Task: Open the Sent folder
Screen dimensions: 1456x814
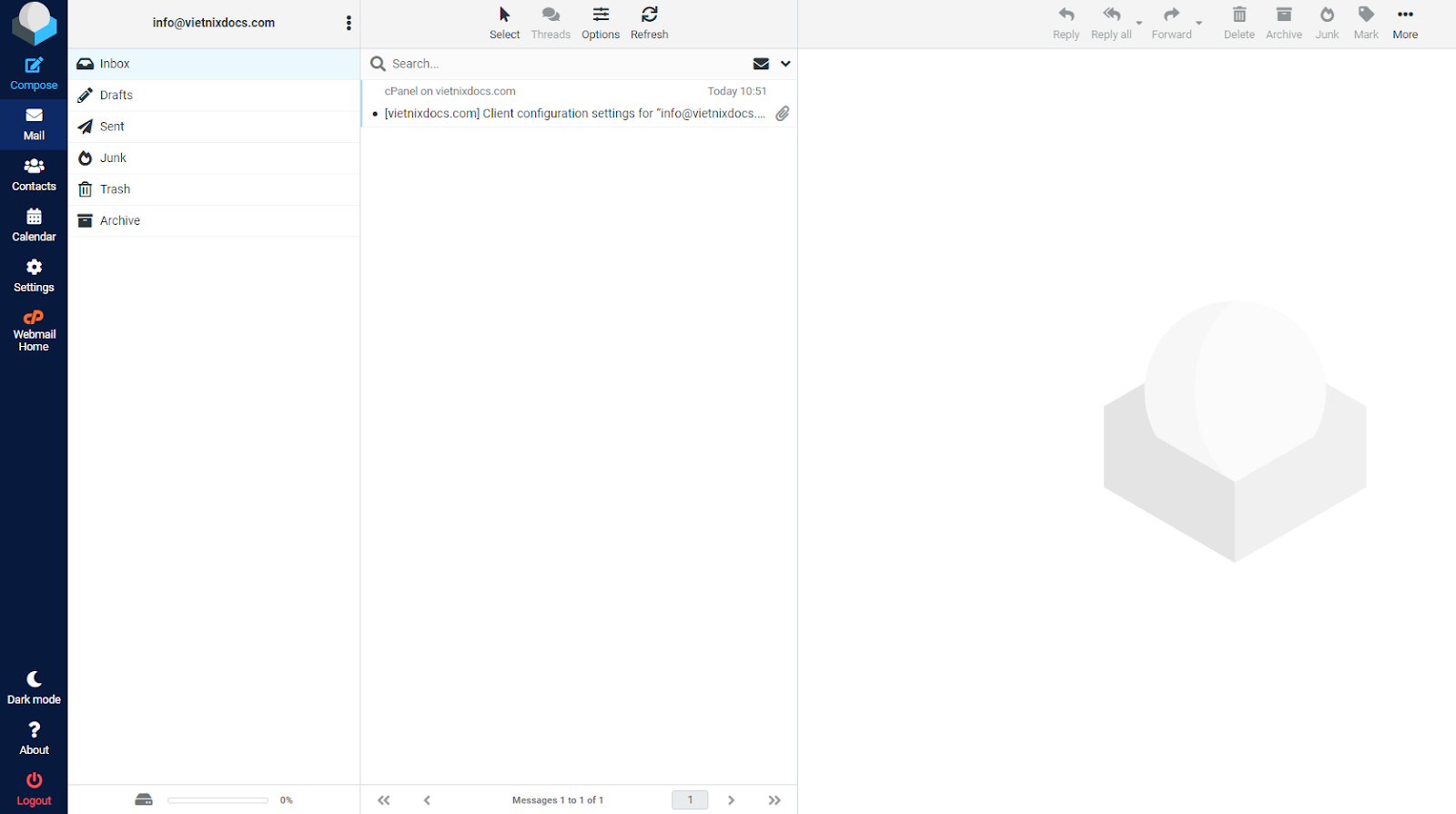Action: click(214, 127)
